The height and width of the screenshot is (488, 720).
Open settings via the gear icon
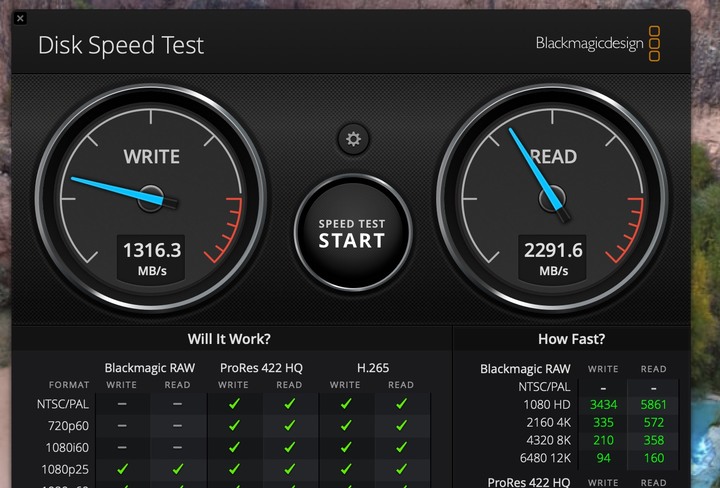353,139
